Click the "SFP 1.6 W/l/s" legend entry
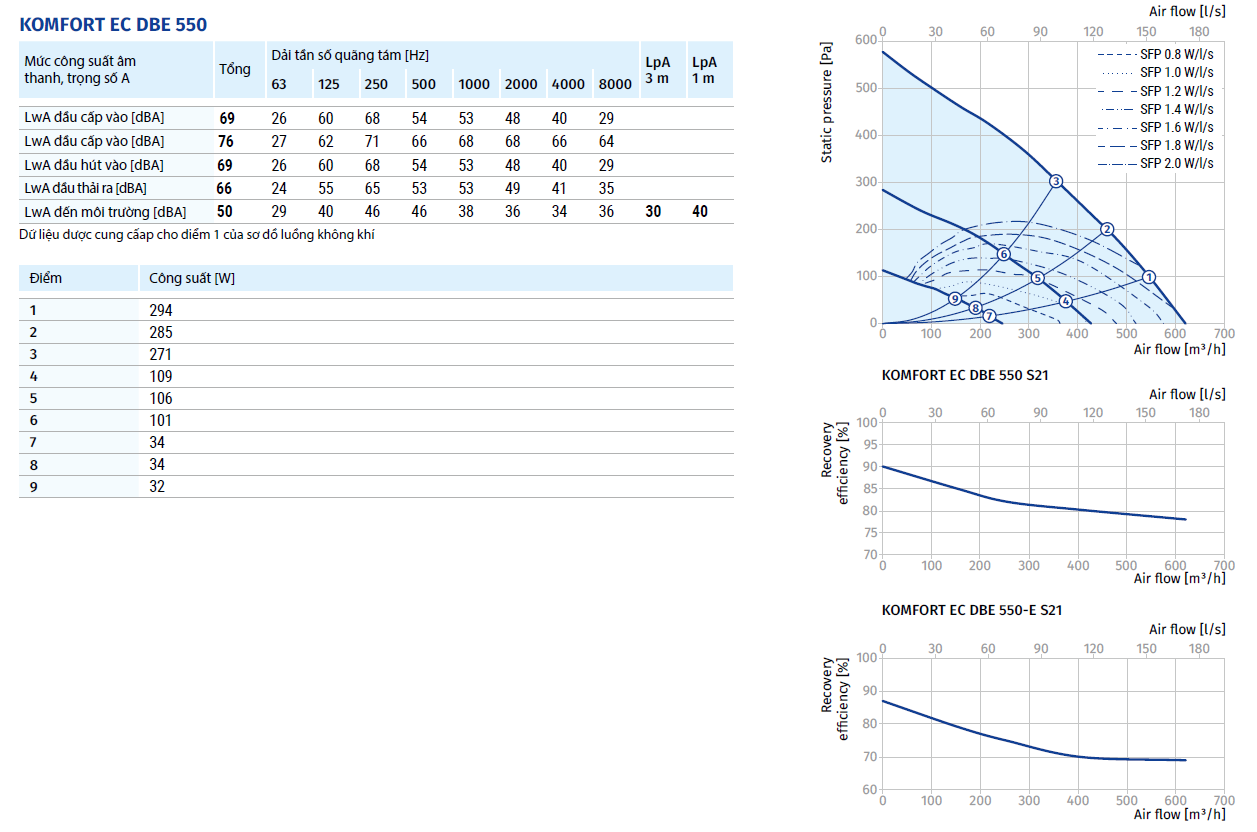 1156,127
